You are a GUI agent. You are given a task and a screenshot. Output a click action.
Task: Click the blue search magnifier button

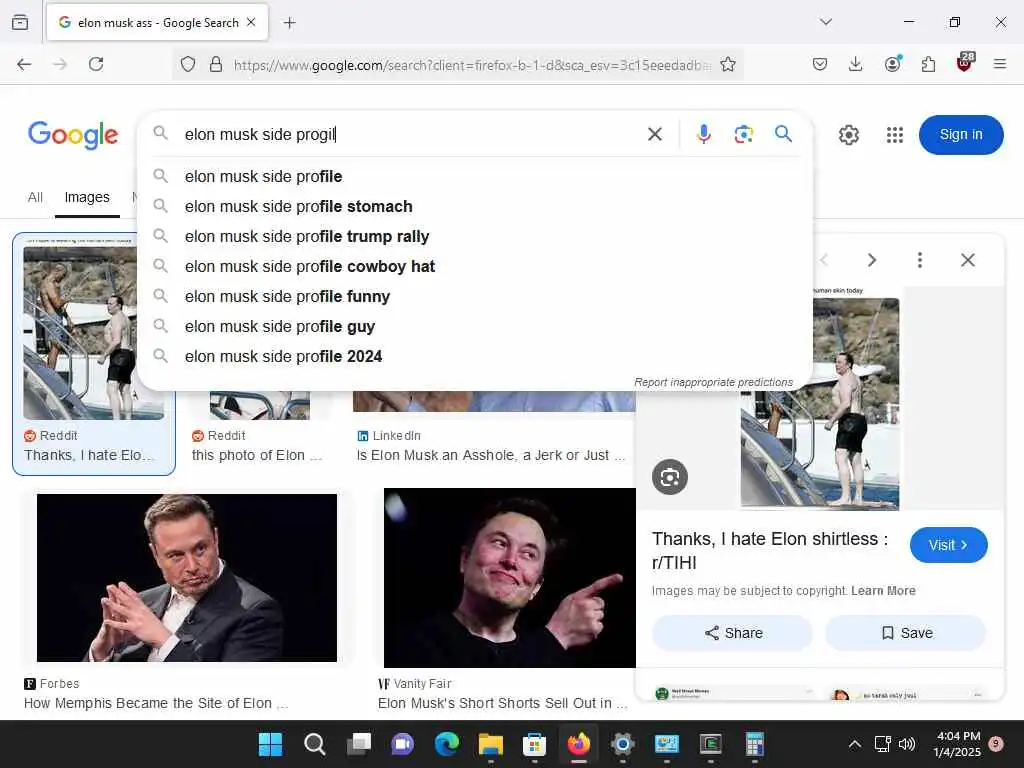(x=783, y=134)
